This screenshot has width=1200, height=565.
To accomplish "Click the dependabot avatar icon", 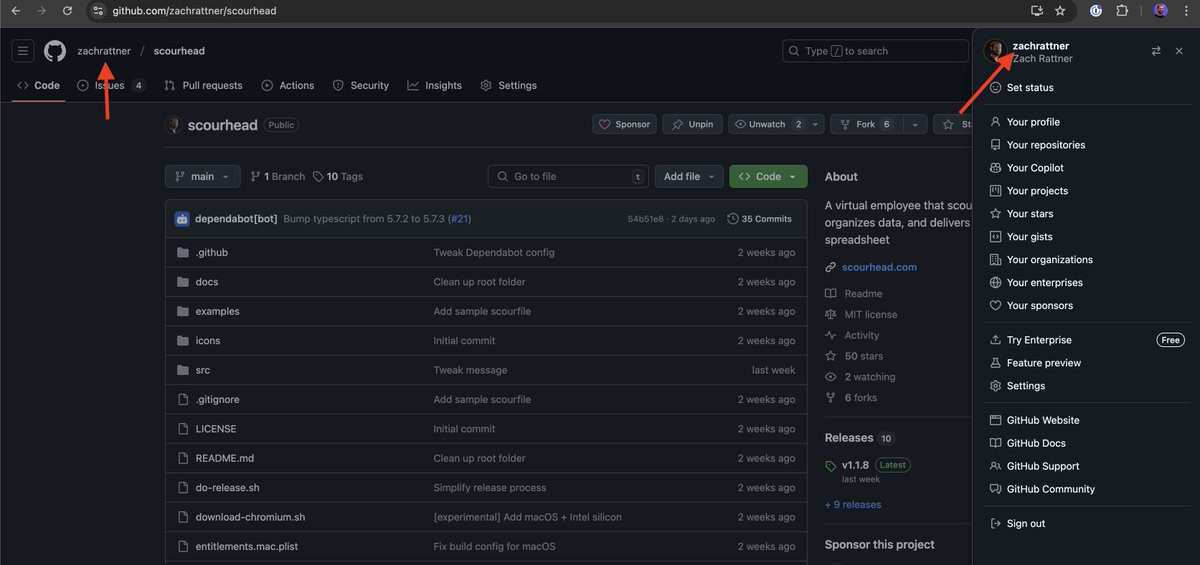I will (182, 219).
